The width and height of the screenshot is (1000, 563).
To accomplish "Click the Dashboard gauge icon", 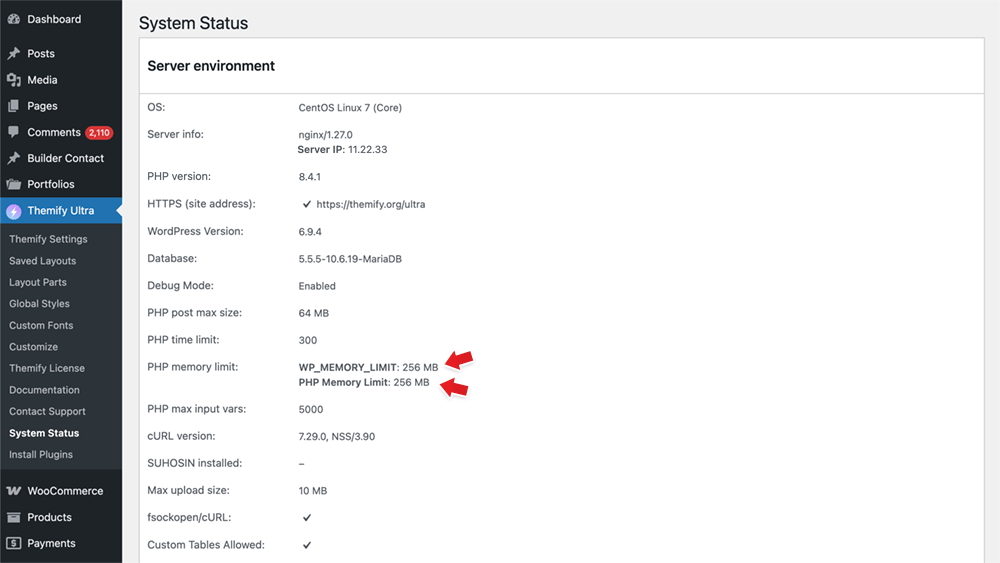I will (x=13, y=19).
